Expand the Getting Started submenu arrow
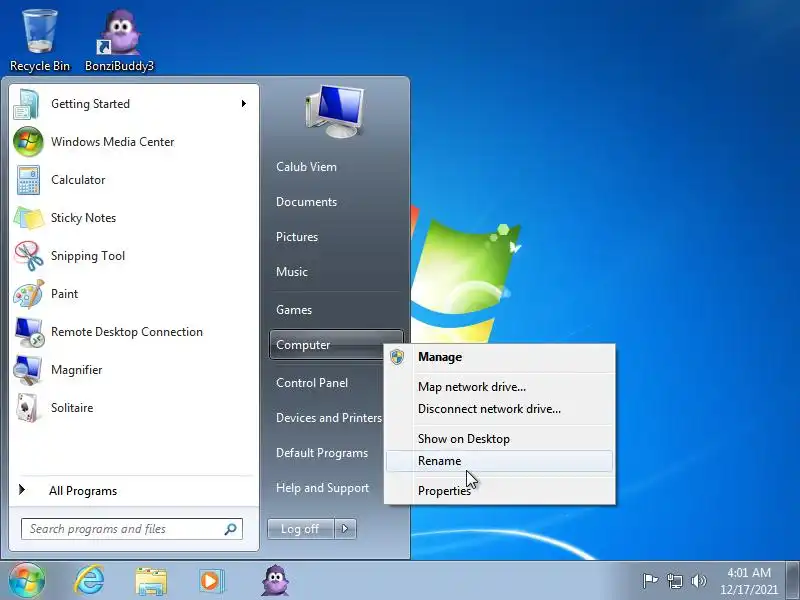The width and height of the screenshot is (800, 600). tap(244, 104)
